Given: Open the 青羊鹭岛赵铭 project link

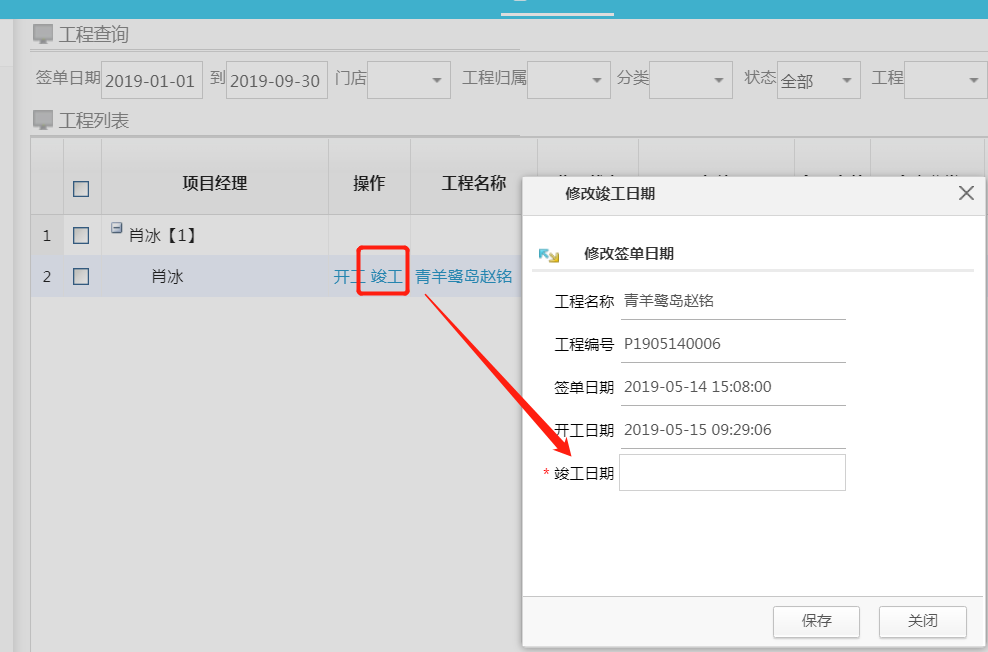Looking at the screenshot, I should pyautogui.click(x=464, y=277).
